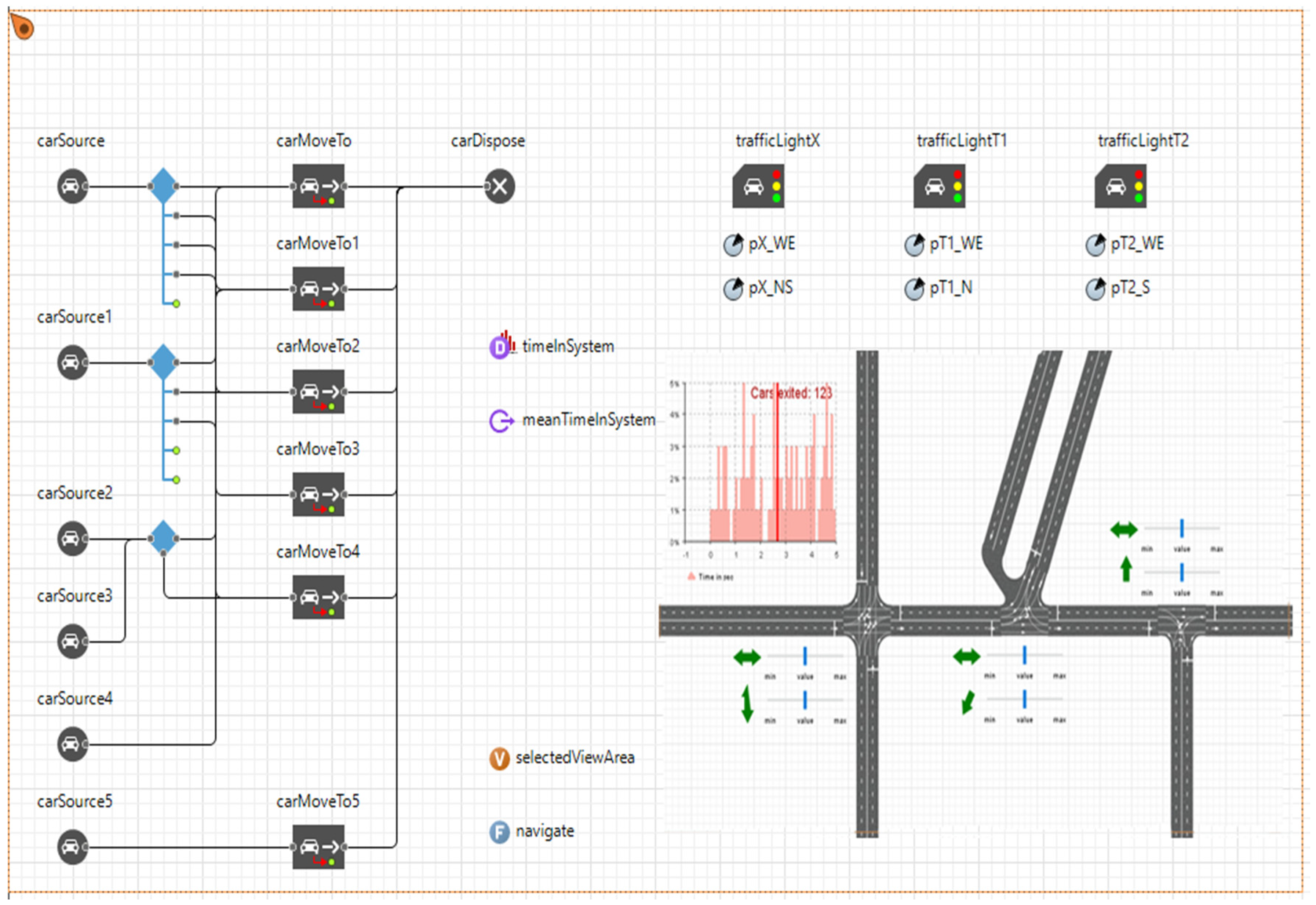This screenshot has width=1316, height=905.
Task: Select the meanTimeInSystem dynamic variable icon
Action: [500, 421]
